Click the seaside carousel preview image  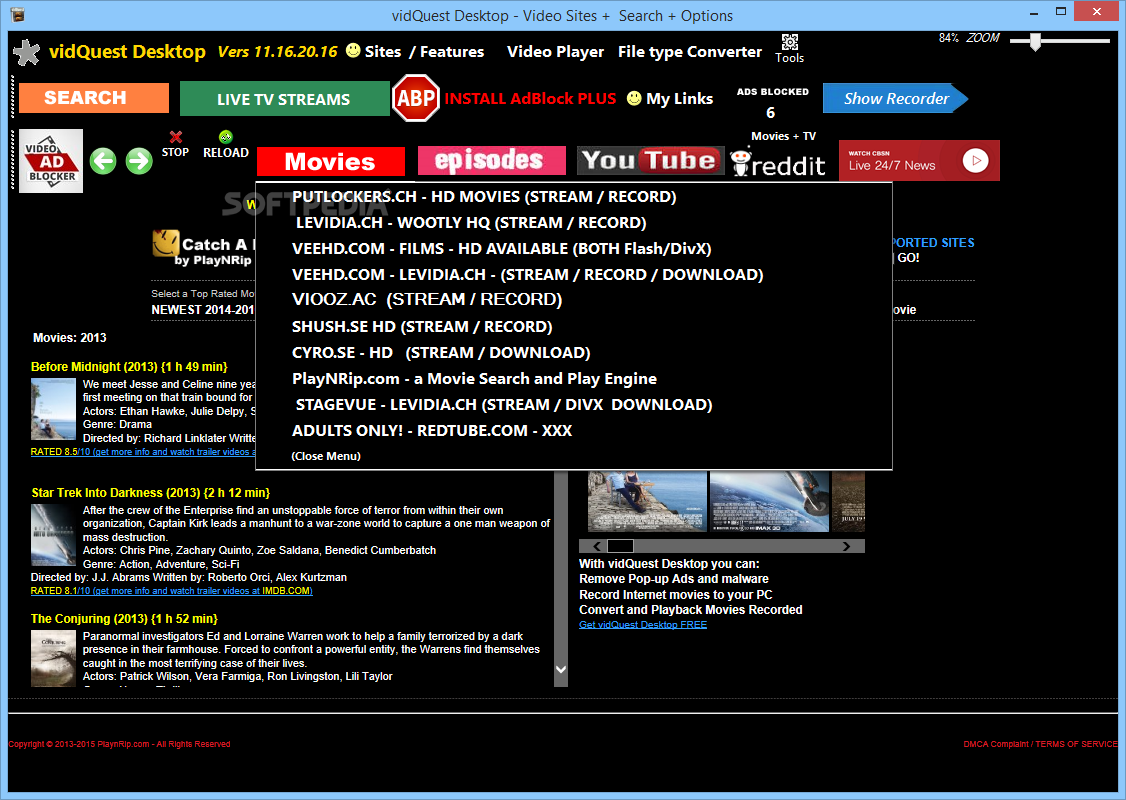(647, 501)
